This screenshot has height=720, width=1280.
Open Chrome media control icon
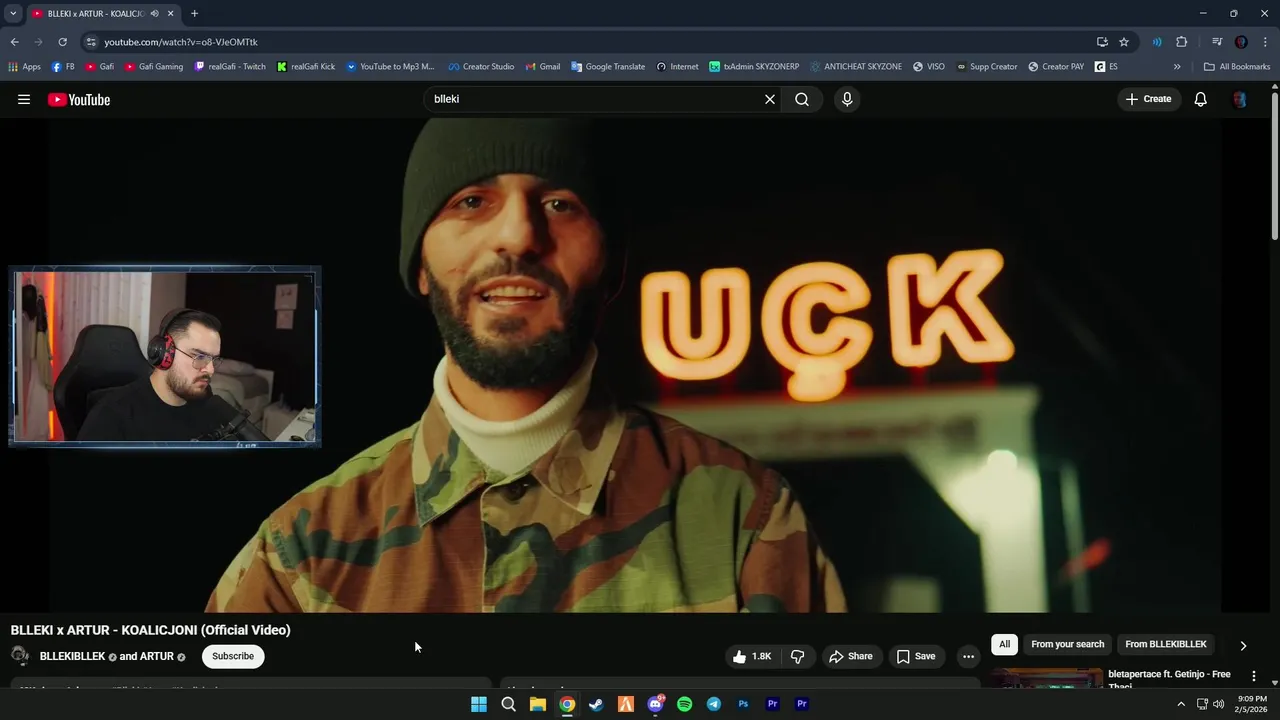pos(1217,42)
